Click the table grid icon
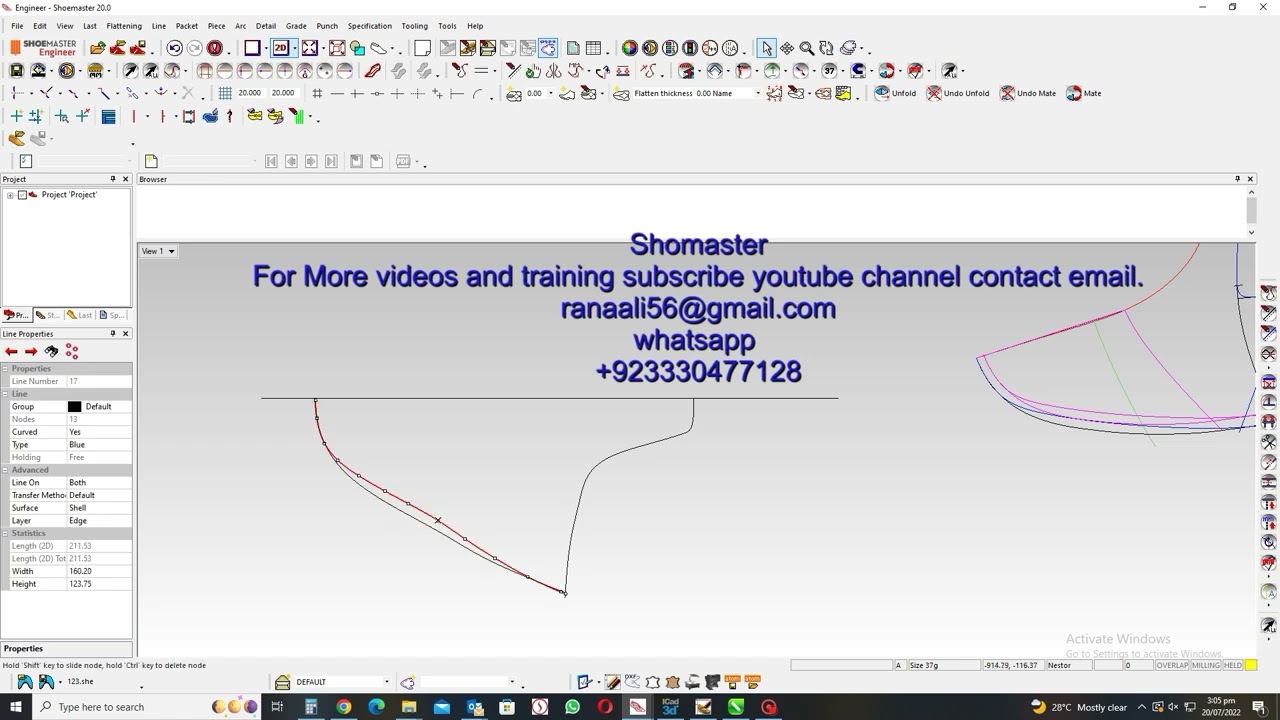 (593, 48)
